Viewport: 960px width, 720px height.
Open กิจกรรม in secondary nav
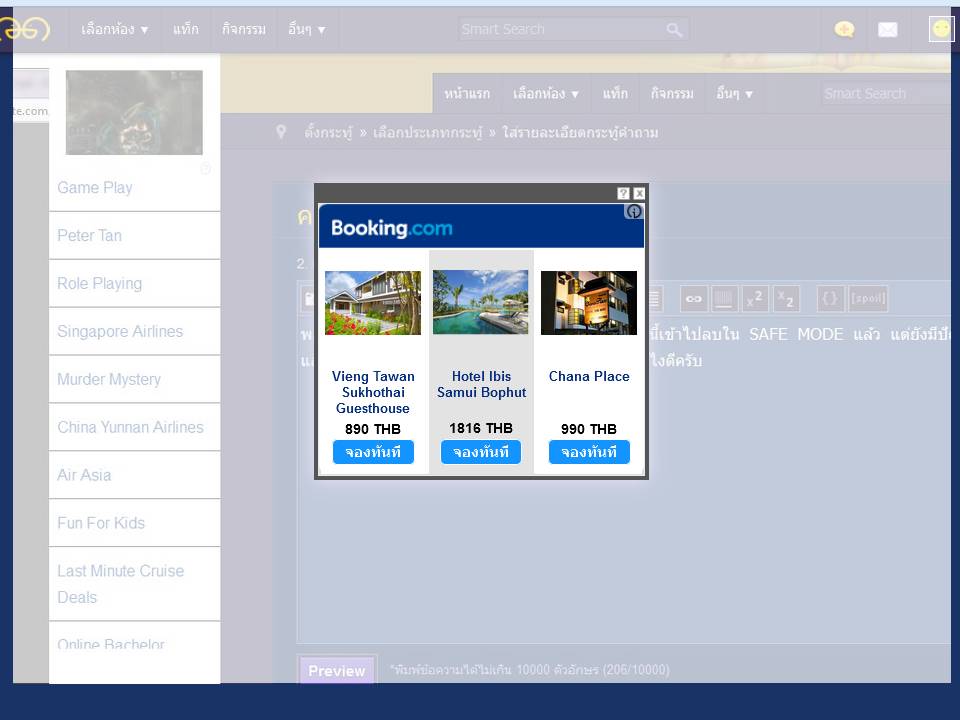coord(672,94)
